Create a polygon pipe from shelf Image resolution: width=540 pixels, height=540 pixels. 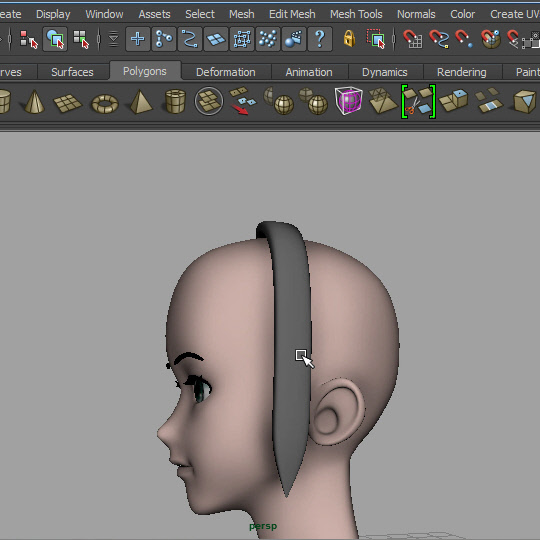[175, 102]
